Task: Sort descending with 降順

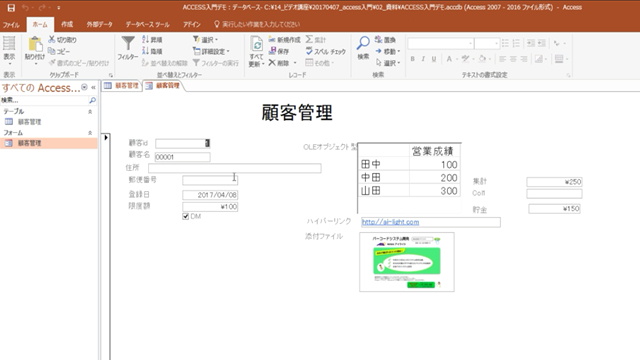Action: click(152, 51)
